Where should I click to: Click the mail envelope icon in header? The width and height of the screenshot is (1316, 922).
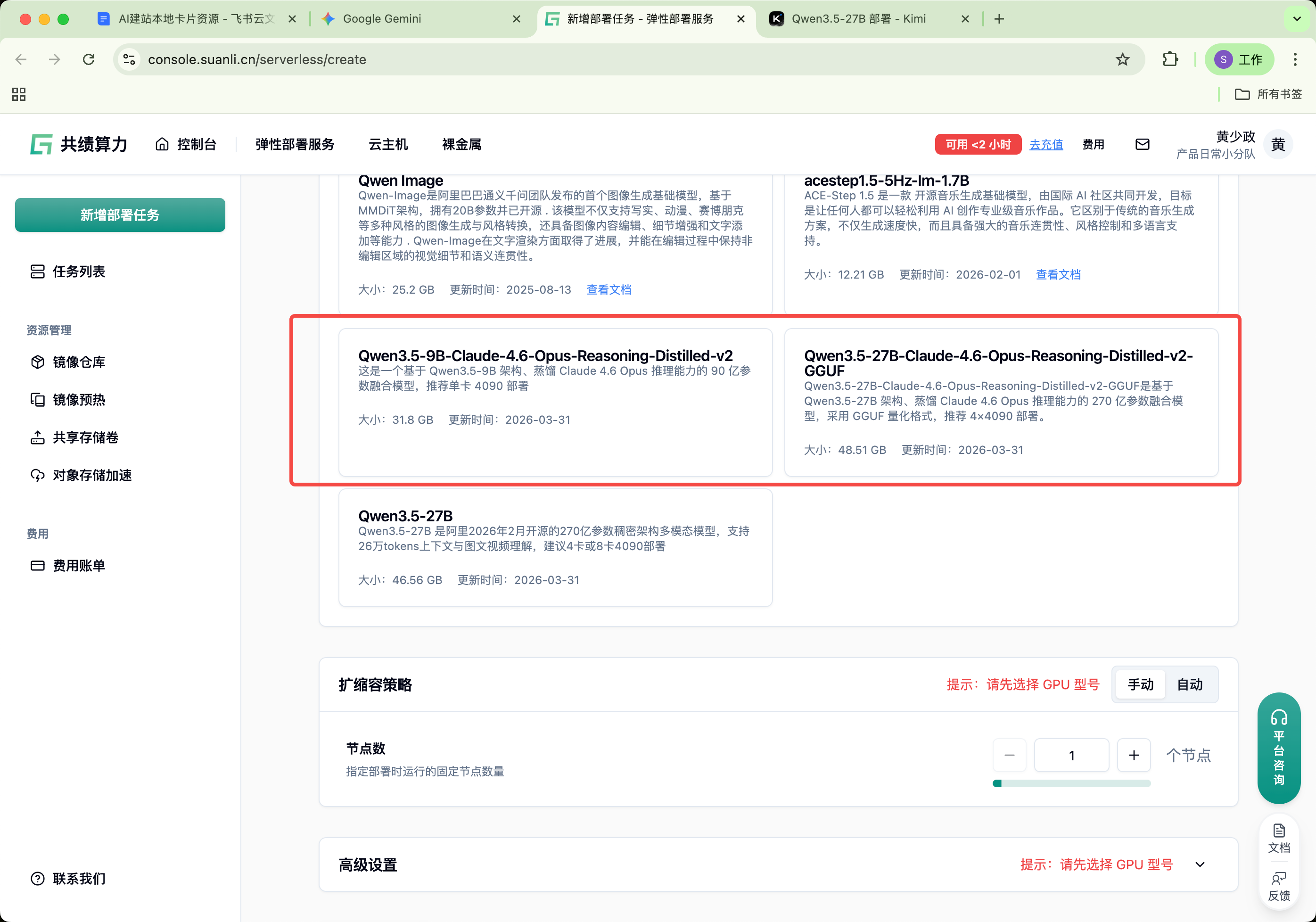tap(1142, 144)
